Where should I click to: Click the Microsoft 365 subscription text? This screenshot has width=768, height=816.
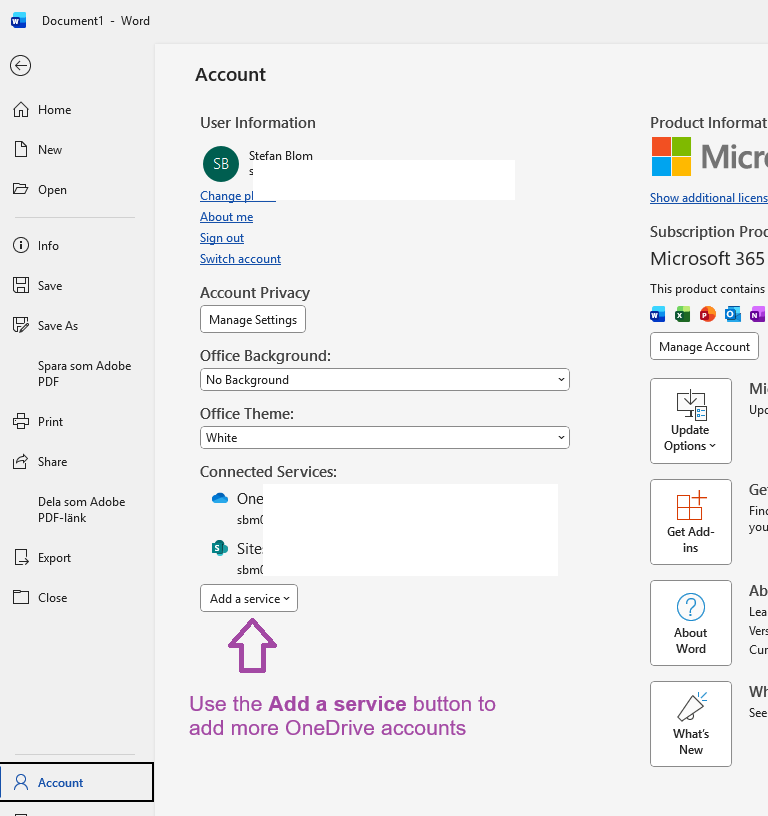(x=707, y=259)
